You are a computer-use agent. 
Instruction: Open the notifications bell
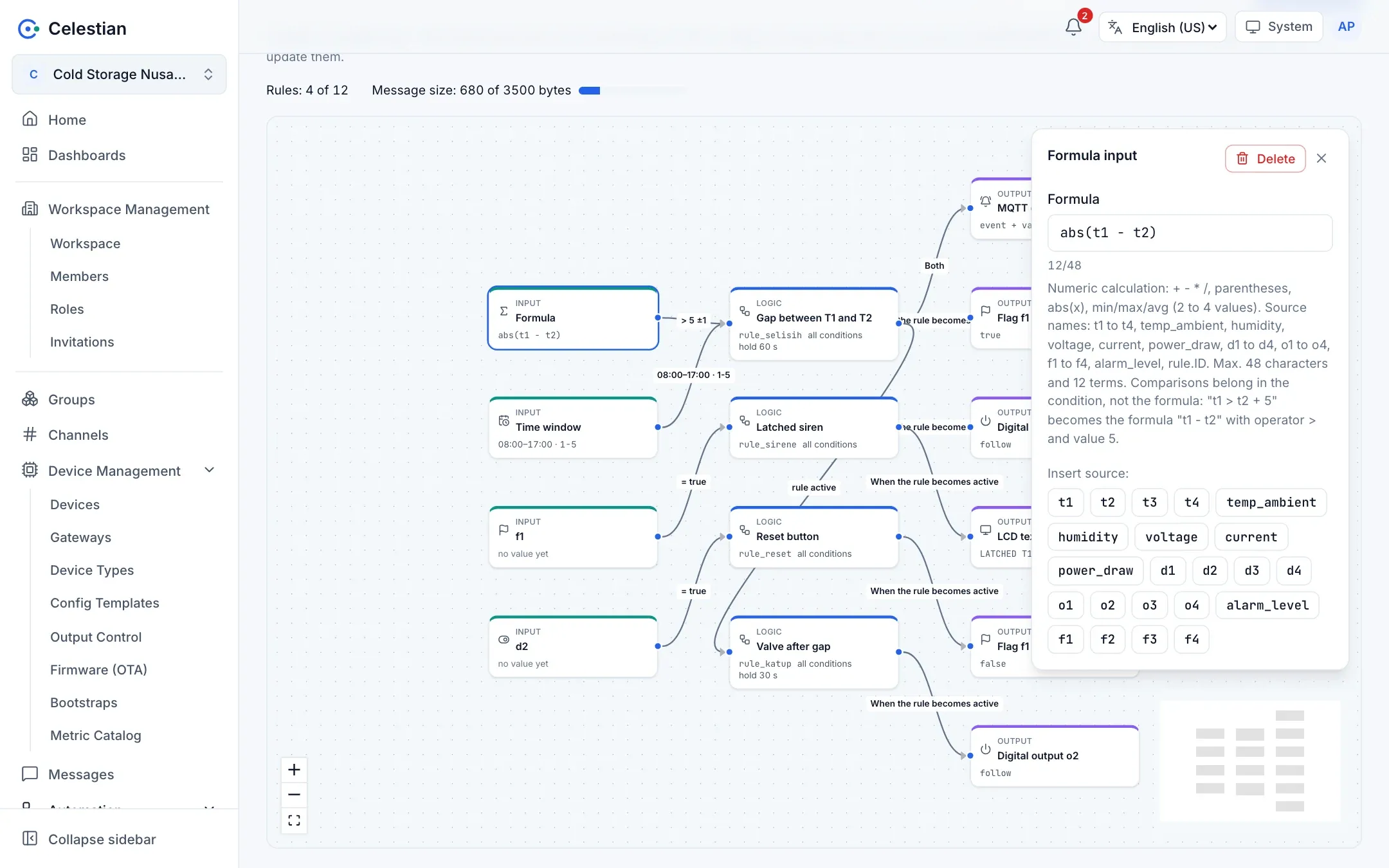pyautogui.click(x=1073, y=27)
